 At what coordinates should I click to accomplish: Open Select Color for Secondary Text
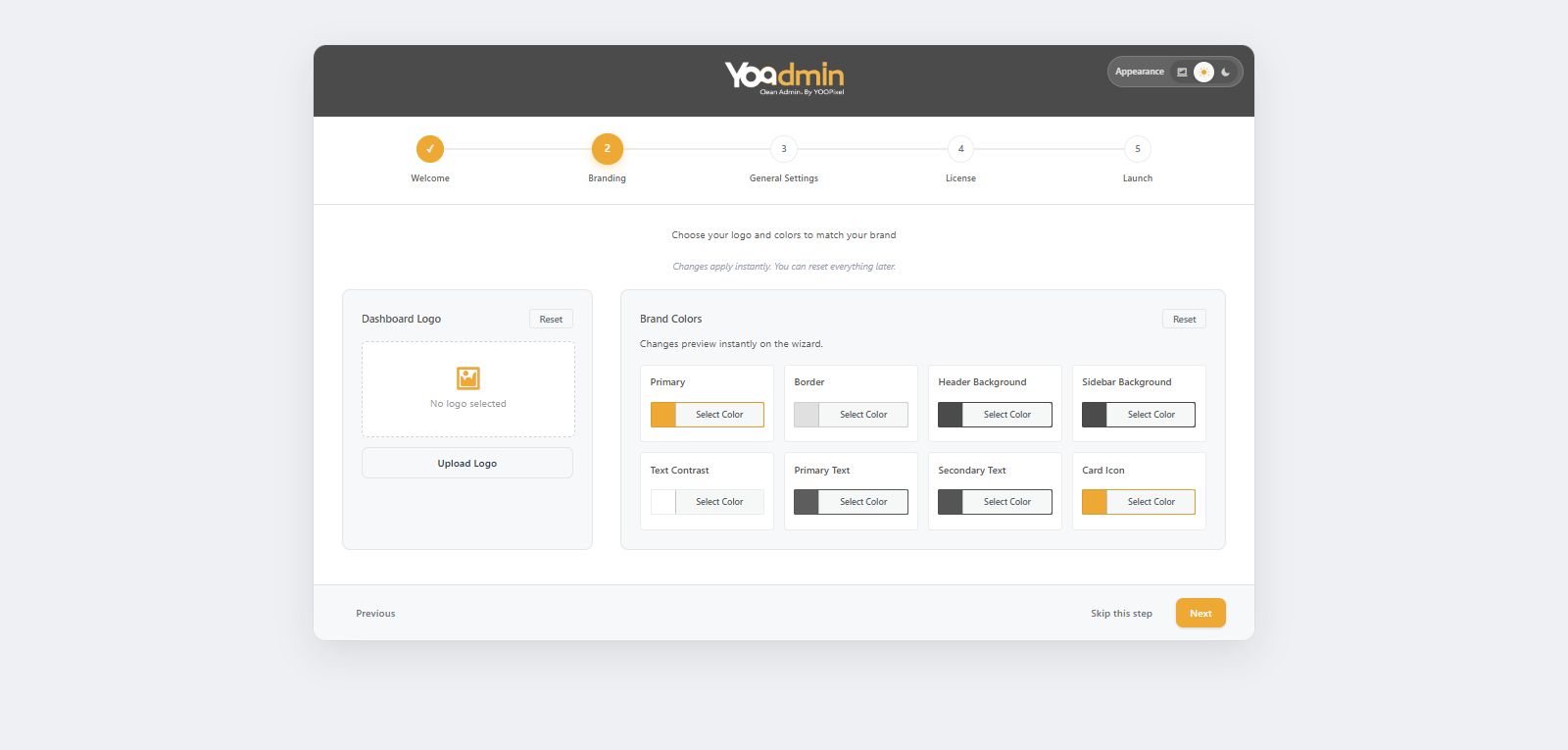(1007, 502)
